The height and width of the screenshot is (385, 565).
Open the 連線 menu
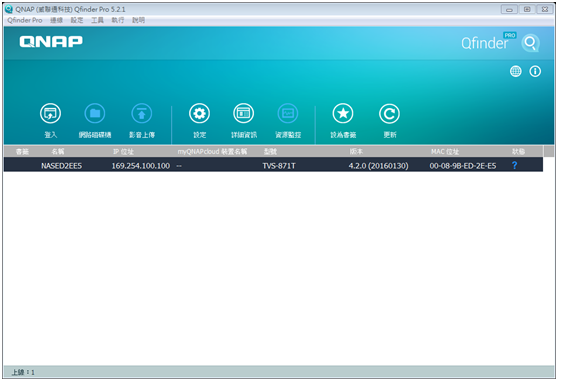click(56, 20)
